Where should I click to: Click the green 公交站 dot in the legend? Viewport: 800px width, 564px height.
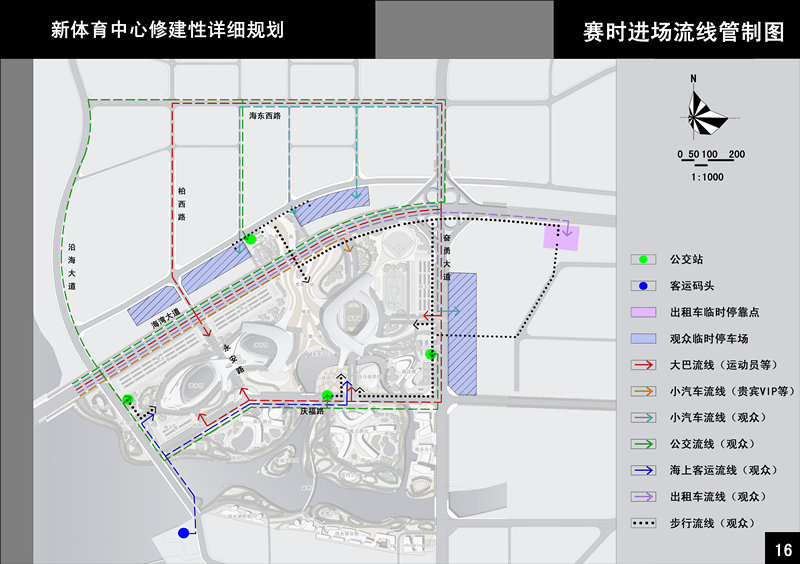click(x=645, y=259)
